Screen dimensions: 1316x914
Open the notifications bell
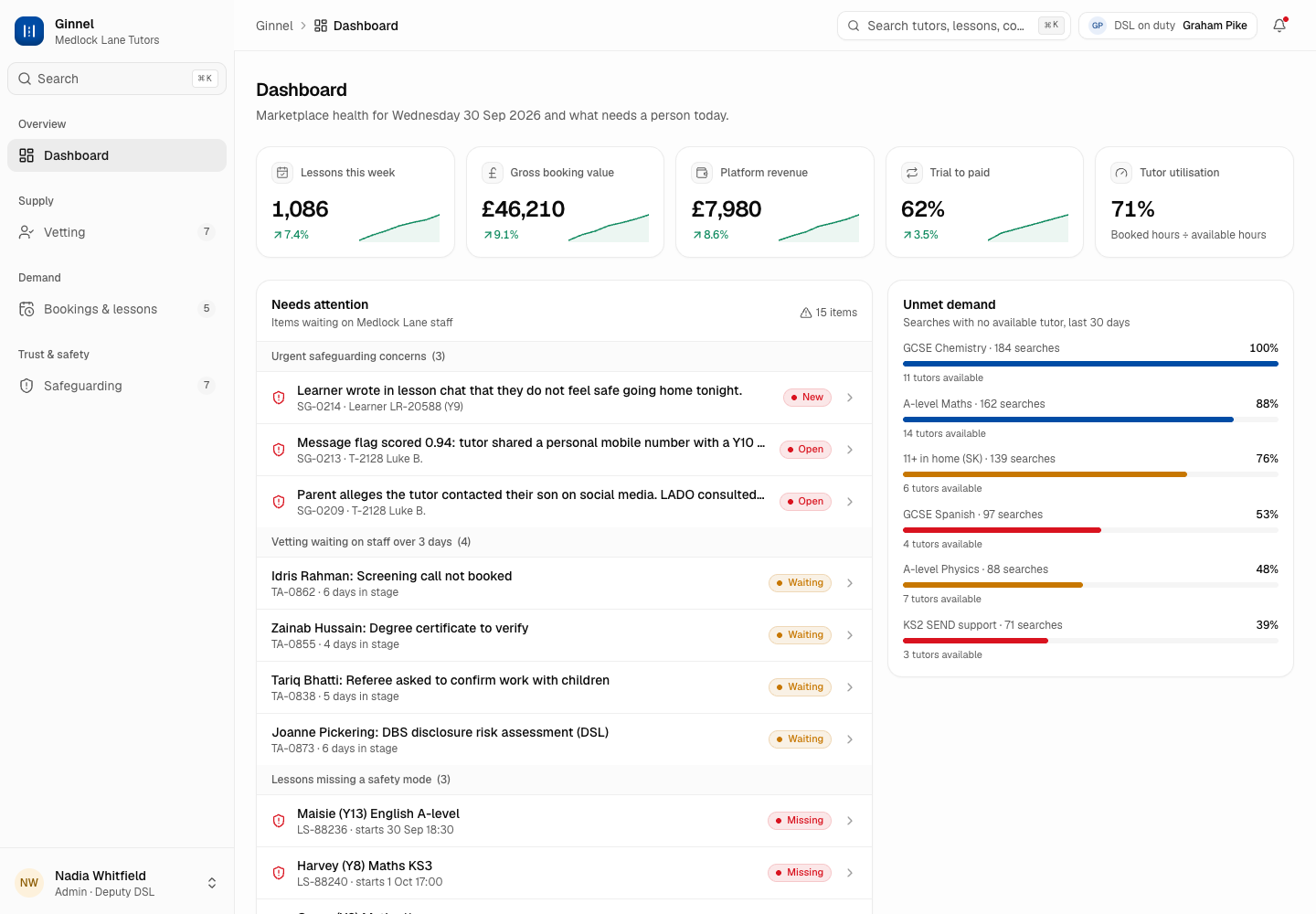[1279, 26]
